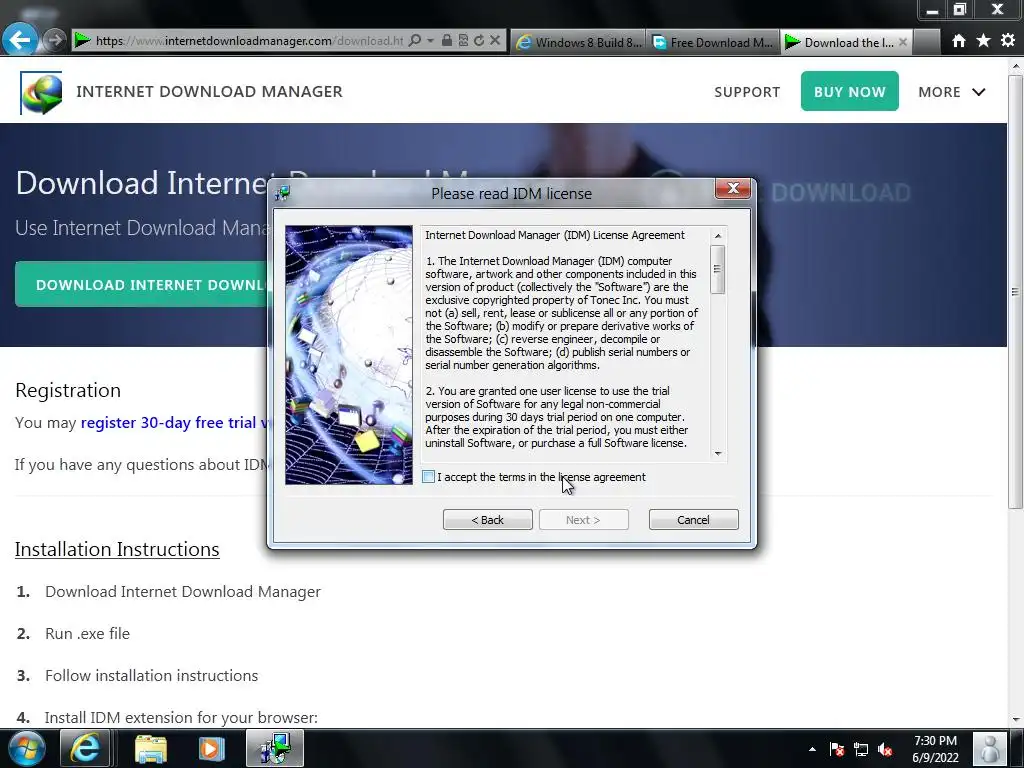Click the Registration heading

(68, 390)
